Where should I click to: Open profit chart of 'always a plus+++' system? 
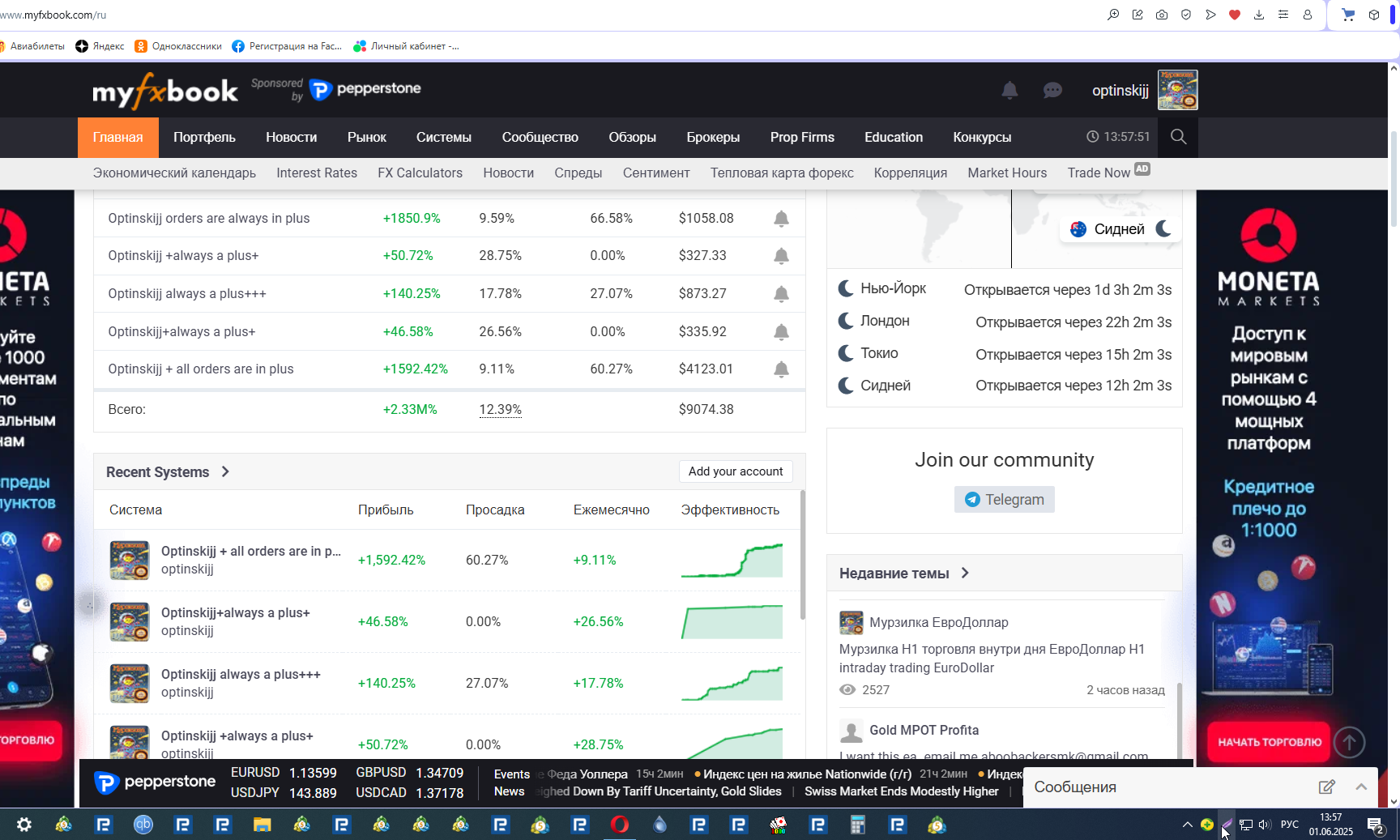[x=732, y=684]
